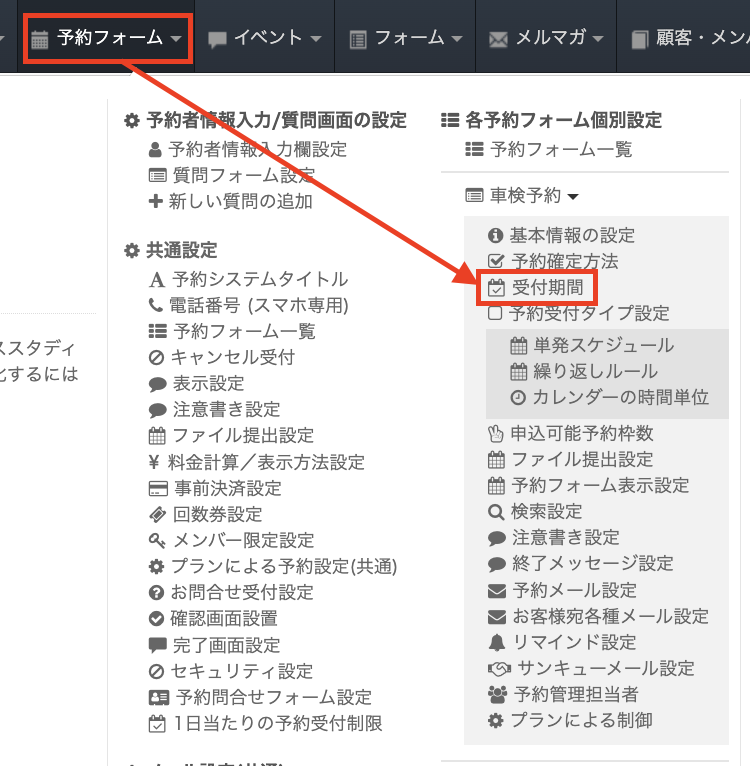Select the 予約受付タイプ設定 square item

(579, 314)
